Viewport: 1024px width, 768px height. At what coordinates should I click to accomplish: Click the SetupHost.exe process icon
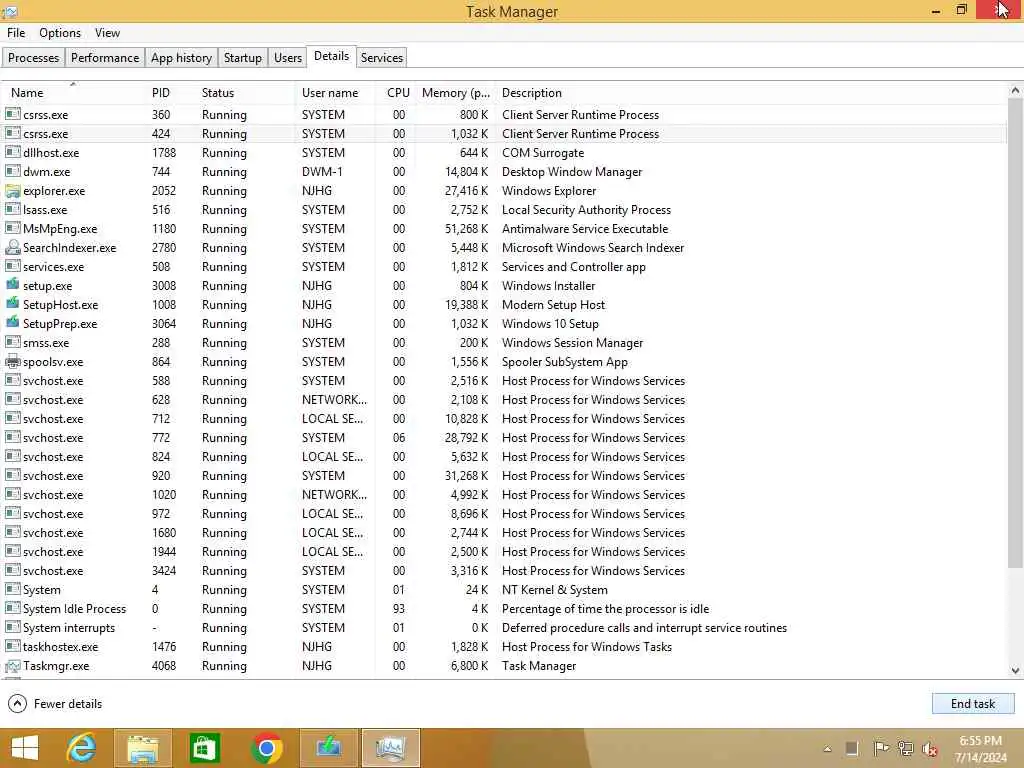click(x=12, y=304)
